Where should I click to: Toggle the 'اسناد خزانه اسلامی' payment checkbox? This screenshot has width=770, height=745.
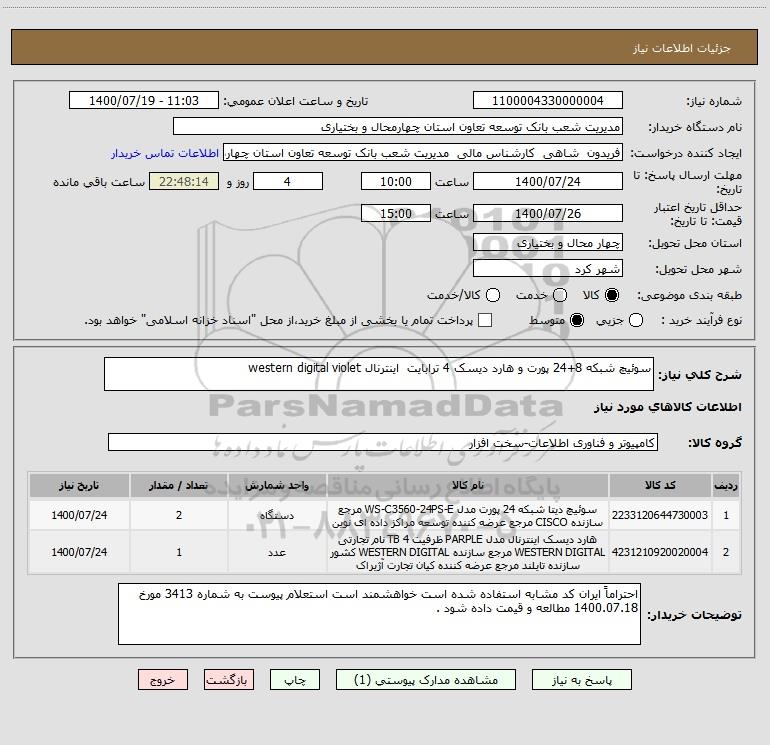coord(485,320)
